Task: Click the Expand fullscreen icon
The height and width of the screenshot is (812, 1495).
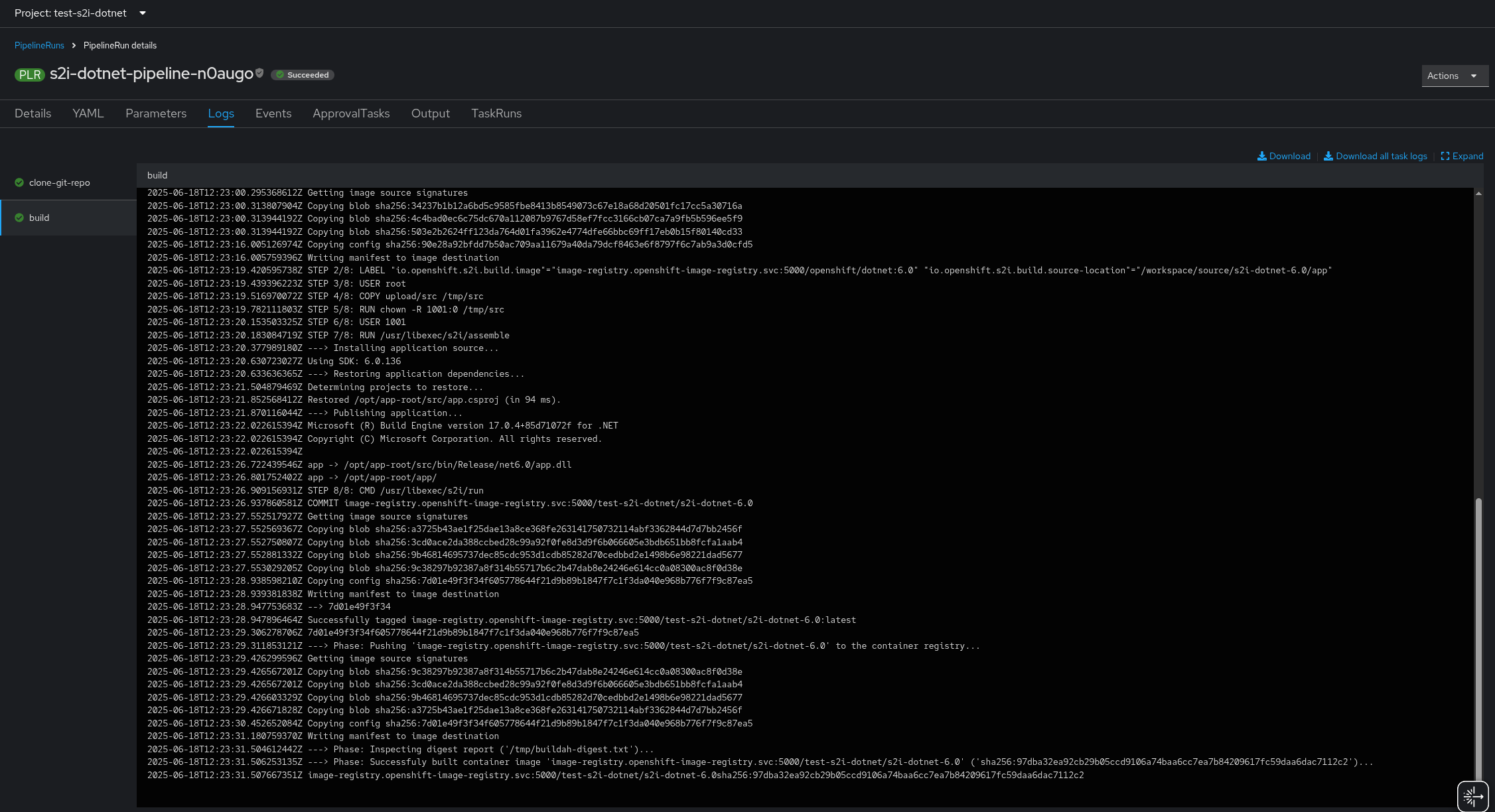Action: click(x=1445, y=157)
